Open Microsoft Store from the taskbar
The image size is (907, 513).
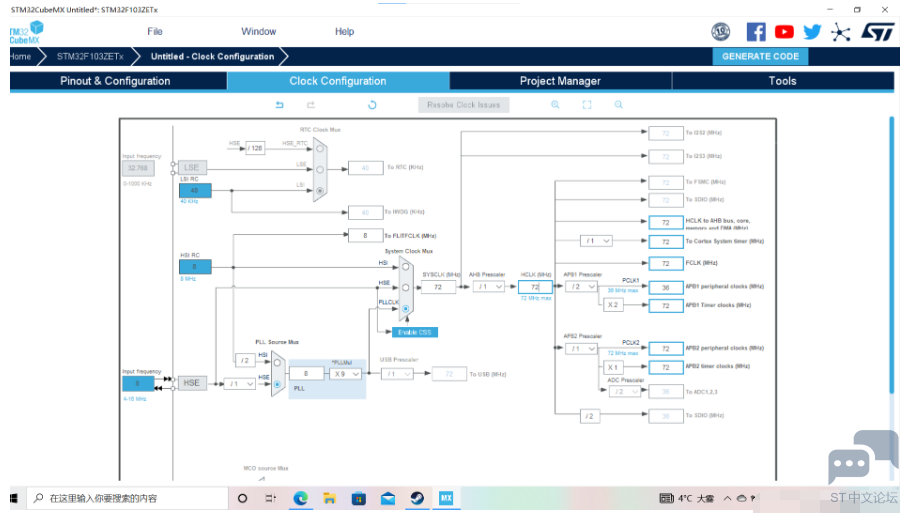point(359,498)
